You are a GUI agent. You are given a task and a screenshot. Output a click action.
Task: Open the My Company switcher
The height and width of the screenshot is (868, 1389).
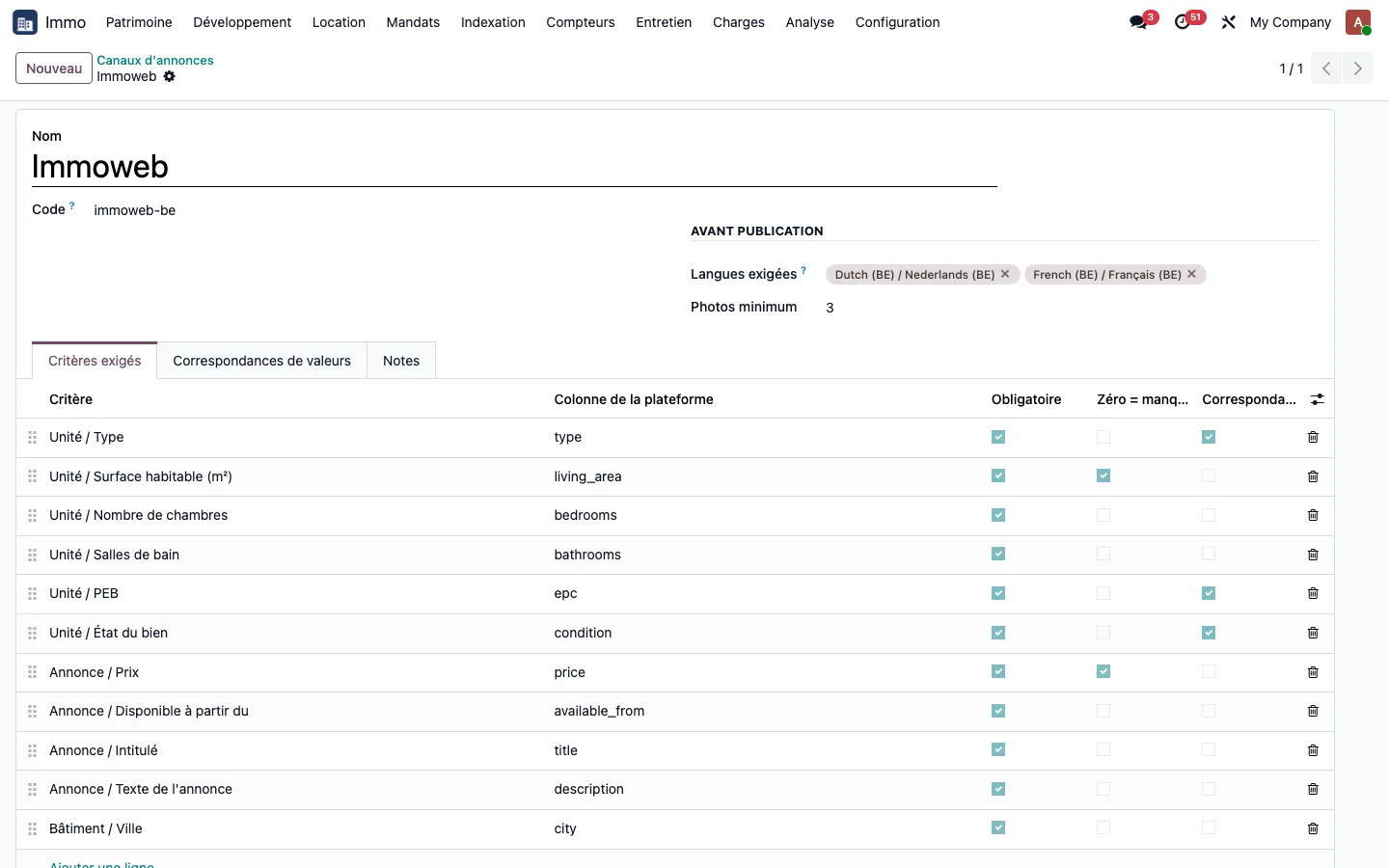click(x=1290, y=22)
